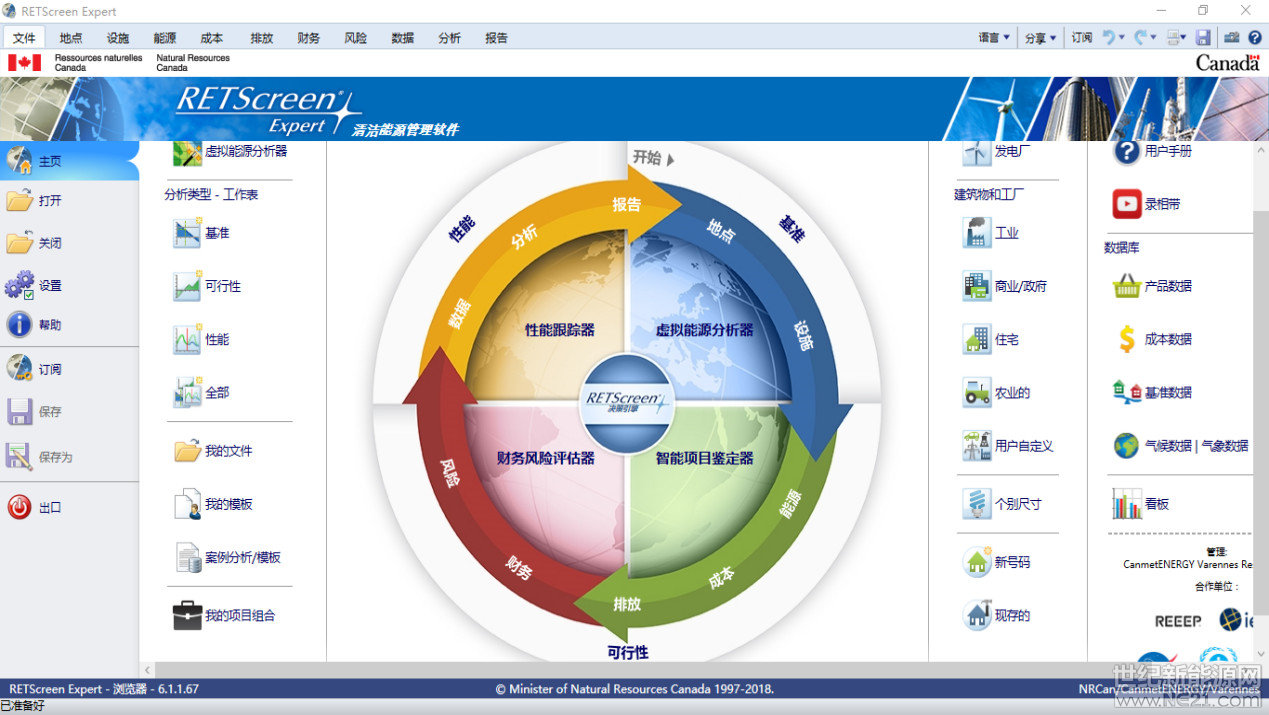Open the 成本 tab in the menu bar
Screen dimensions: 1269x715
click(x=212, y=38)
